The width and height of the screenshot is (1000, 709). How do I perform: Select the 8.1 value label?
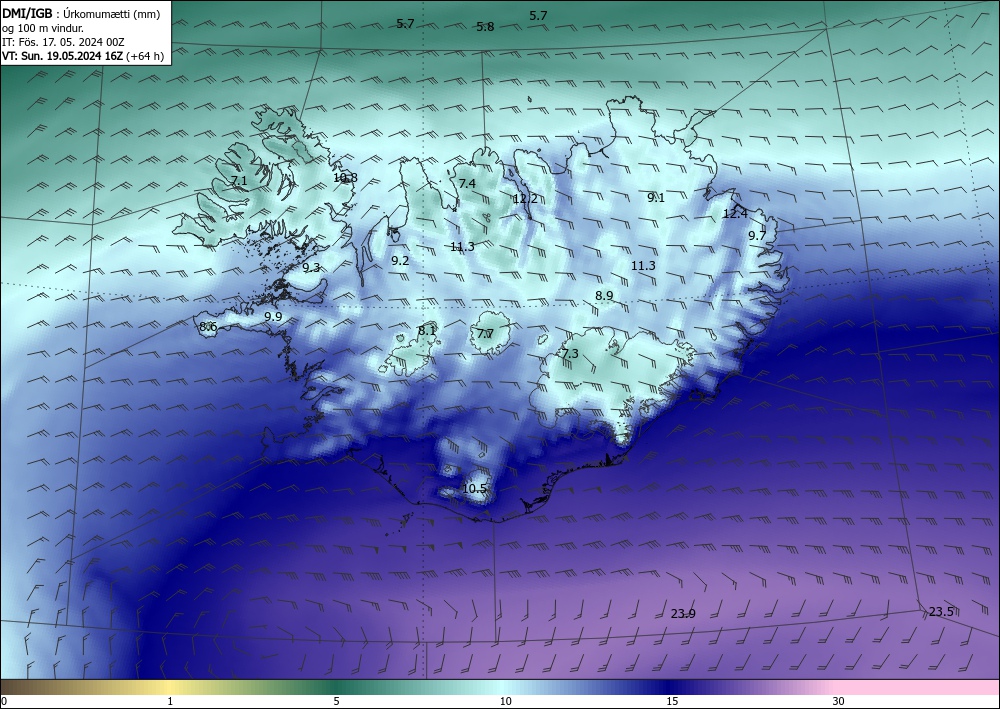(427, 331)
